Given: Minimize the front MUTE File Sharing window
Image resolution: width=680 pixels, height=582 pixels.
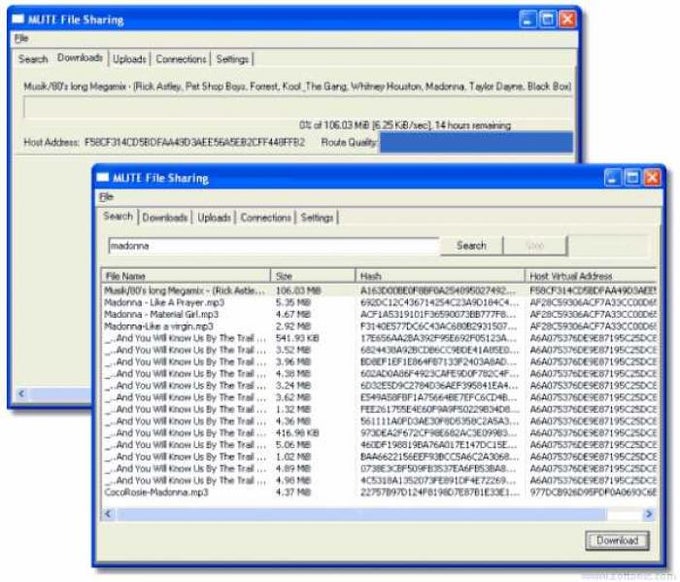Looking at the screenshot, I should tap(613, 177).
